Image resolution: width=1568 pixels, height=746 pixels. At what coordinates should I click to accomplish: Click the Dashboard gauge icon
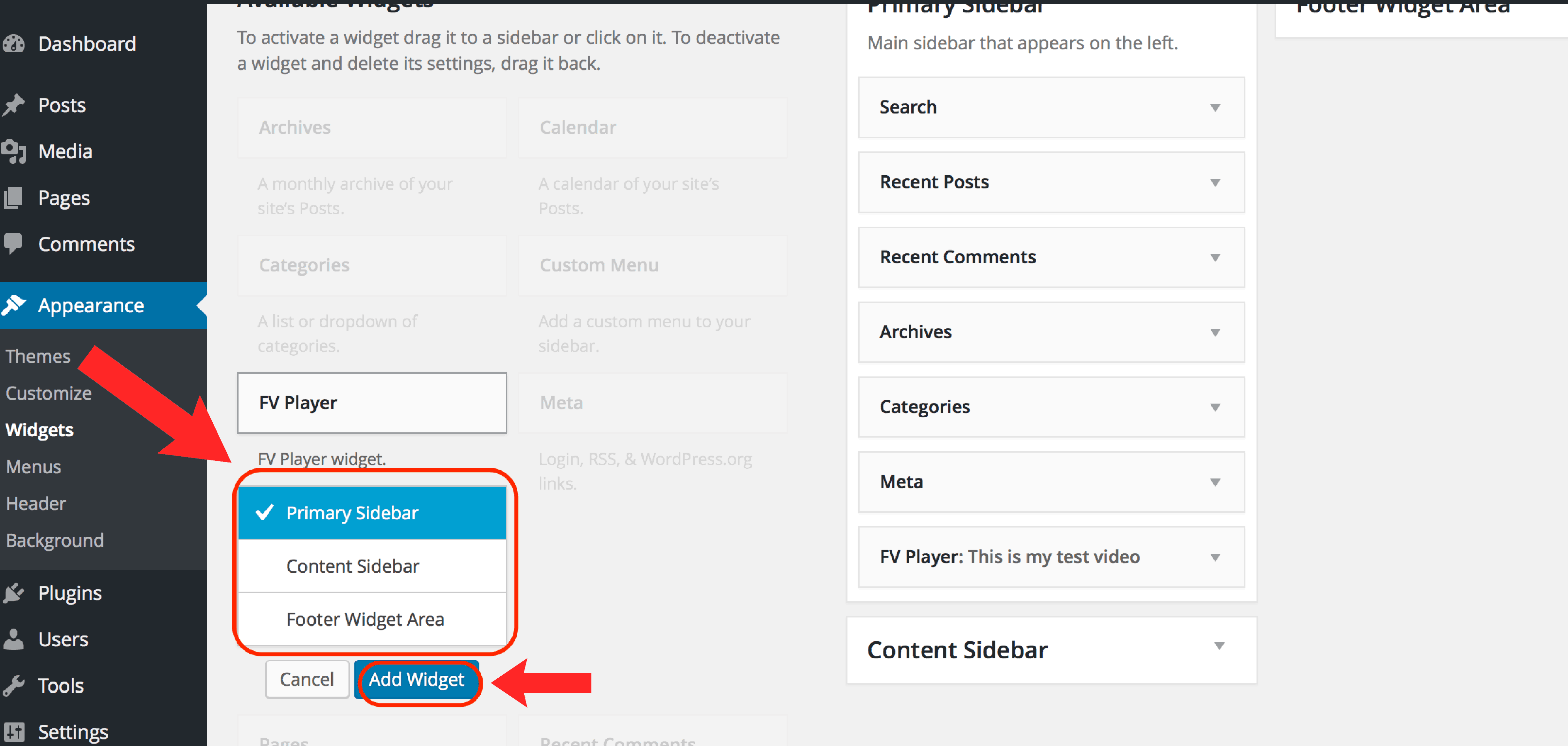pyautogui.click(x=13, y=43)
